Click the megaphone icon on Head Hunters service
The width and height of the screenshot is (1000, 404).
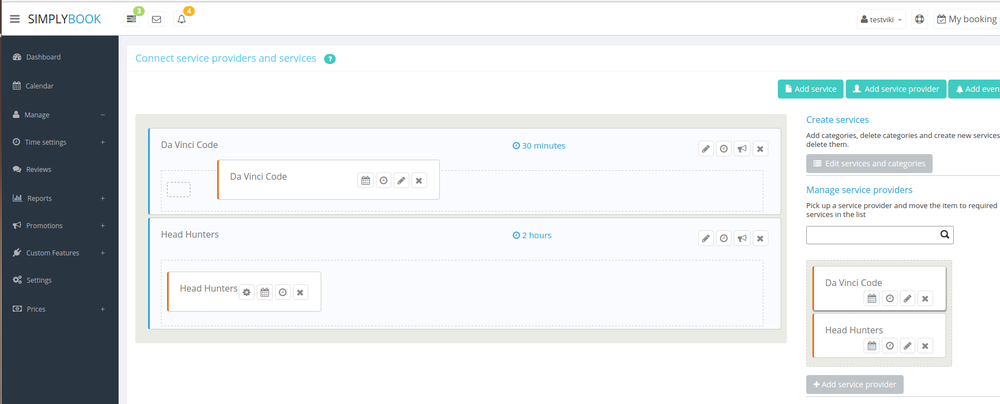pyautogui.click(x=742, y=239)
